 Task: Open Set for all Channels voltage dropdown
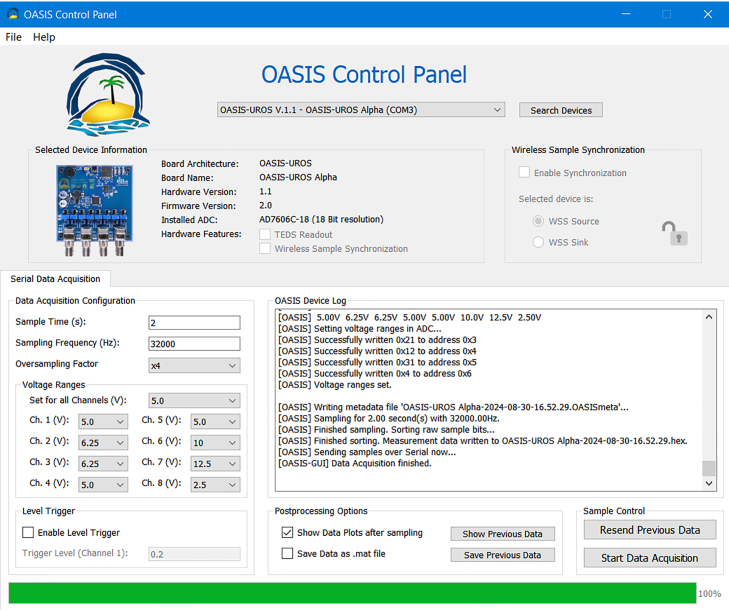(x=194, y=400)
